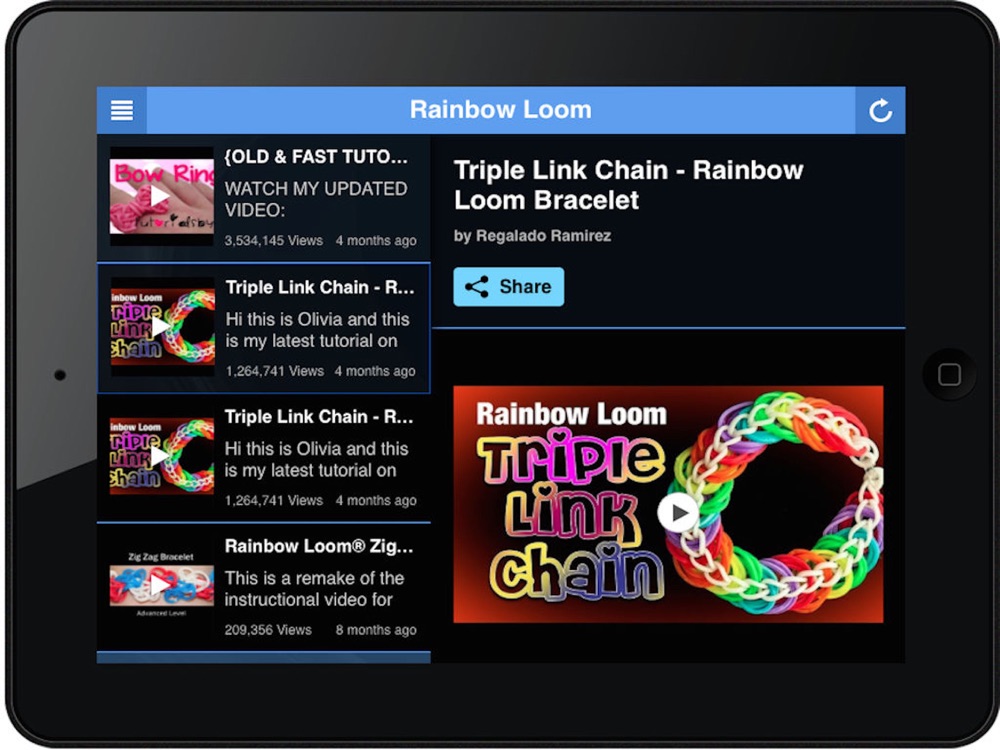
Task: Click the Rainbow Loom header title
Action: (501, 110)
